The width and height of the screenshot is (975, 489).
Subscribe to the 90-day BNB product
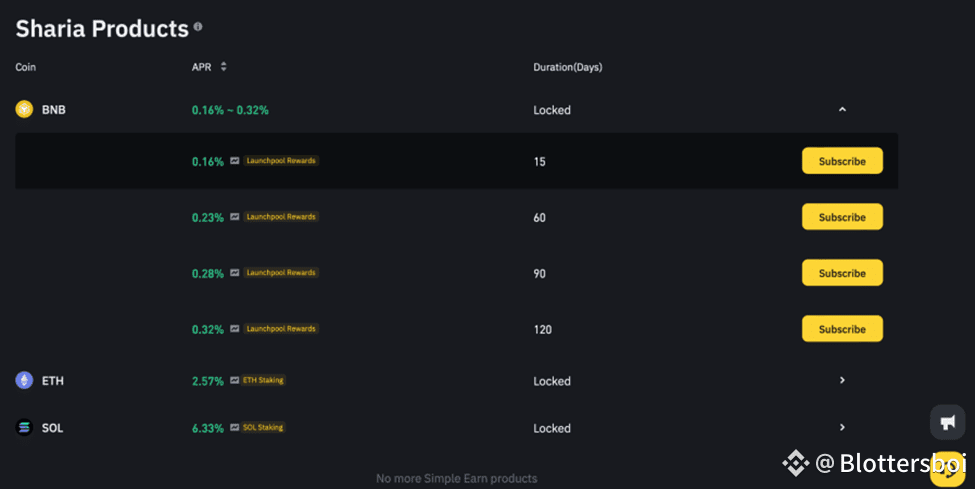(843, 272)
